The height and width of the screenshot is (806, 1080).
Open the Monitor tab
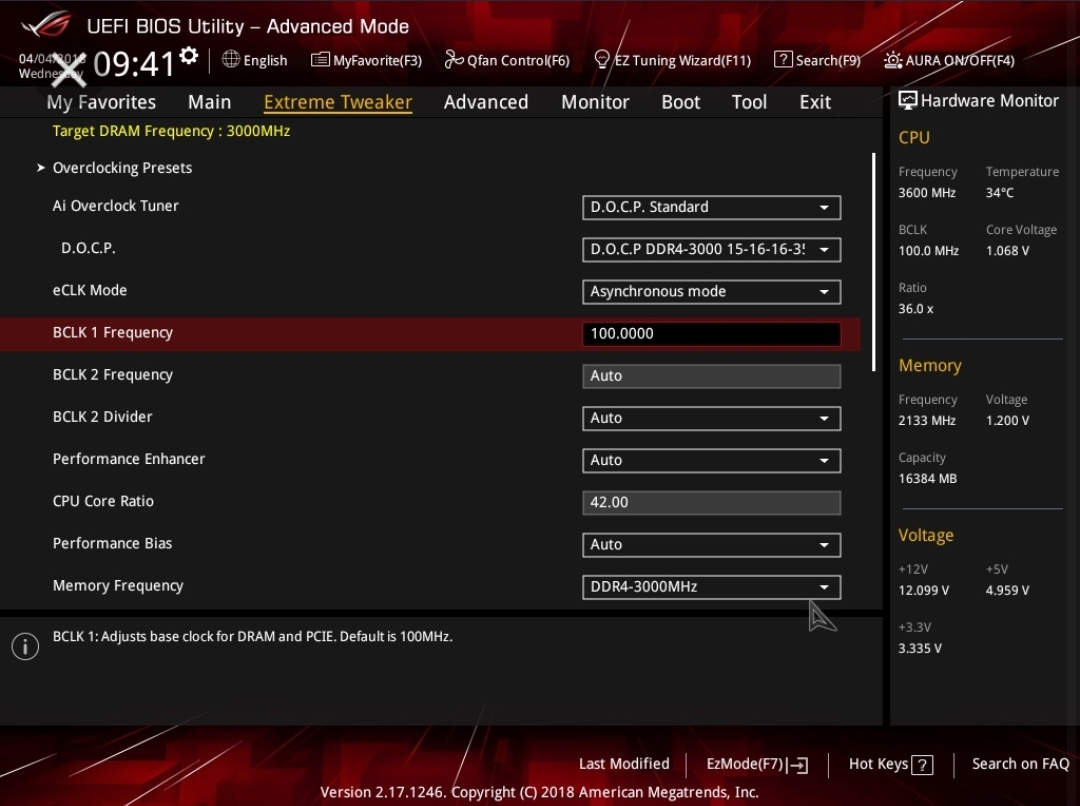tap(595, 102)
